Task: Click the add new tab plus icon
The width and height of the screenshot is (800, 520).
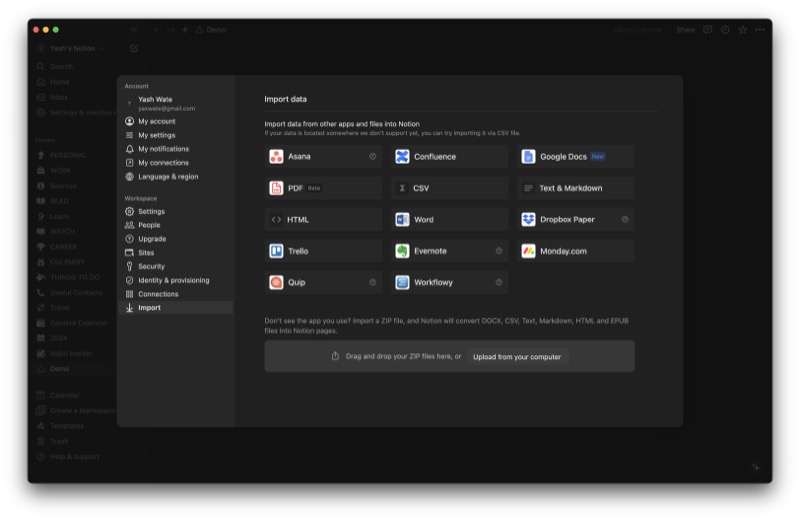Action: (185, 30)
